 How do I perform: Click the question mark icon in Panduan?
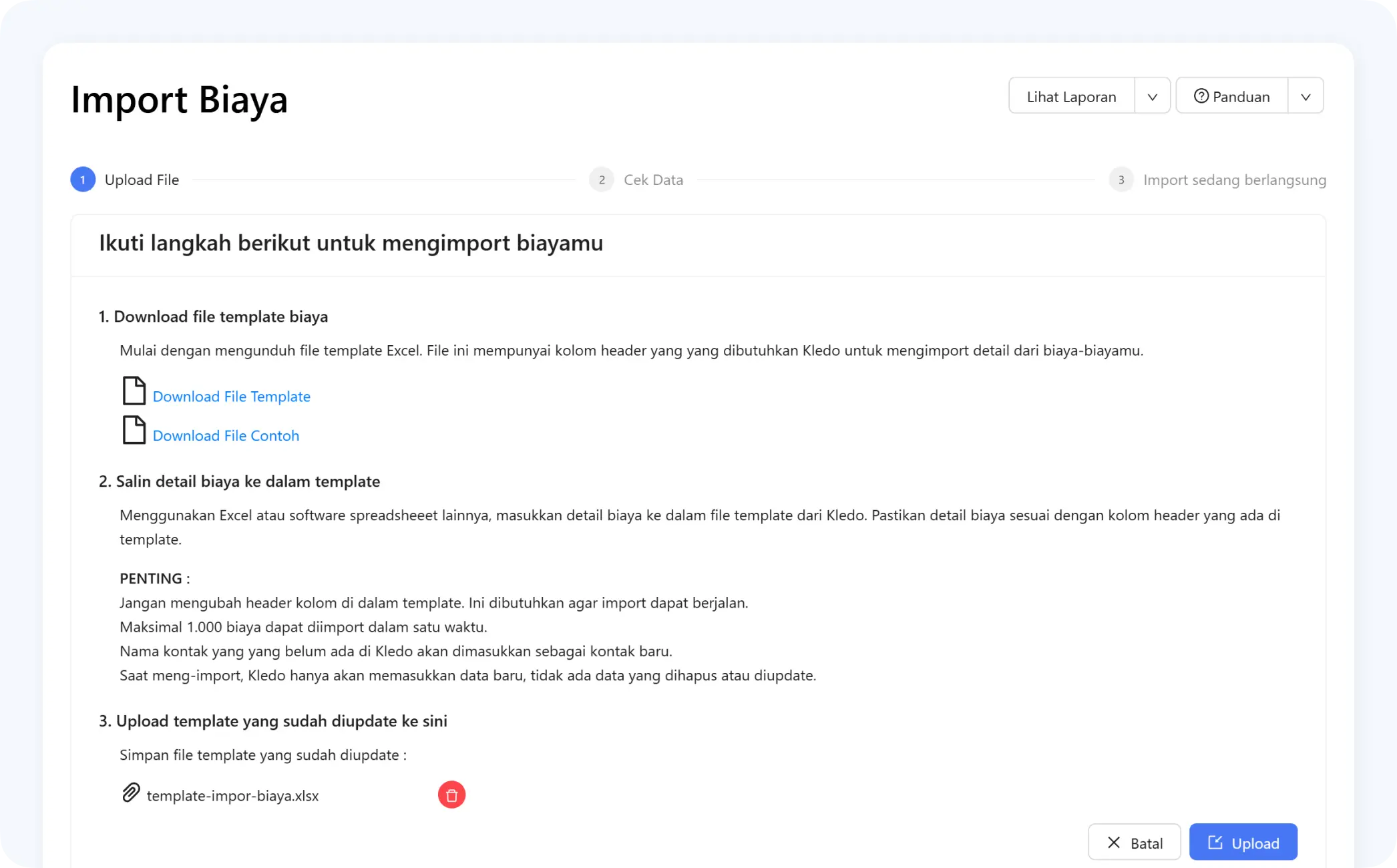point(1201,96)
